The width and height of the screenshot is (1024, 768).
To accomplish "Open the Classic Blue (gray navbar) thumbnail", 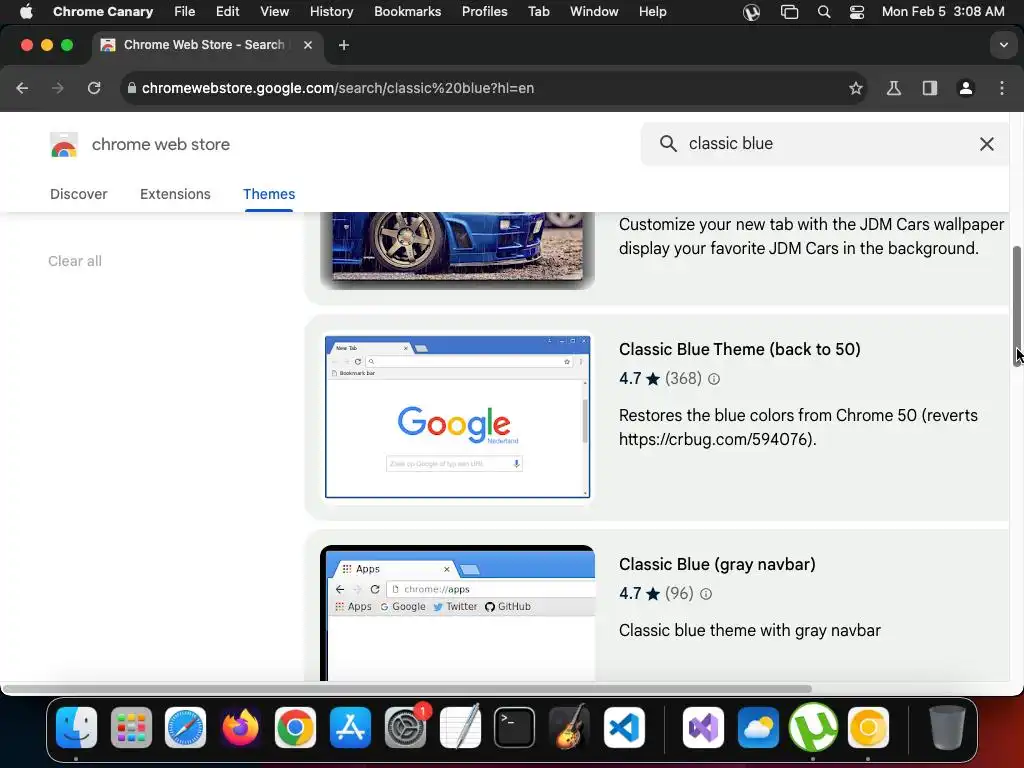I will point(457,613).
